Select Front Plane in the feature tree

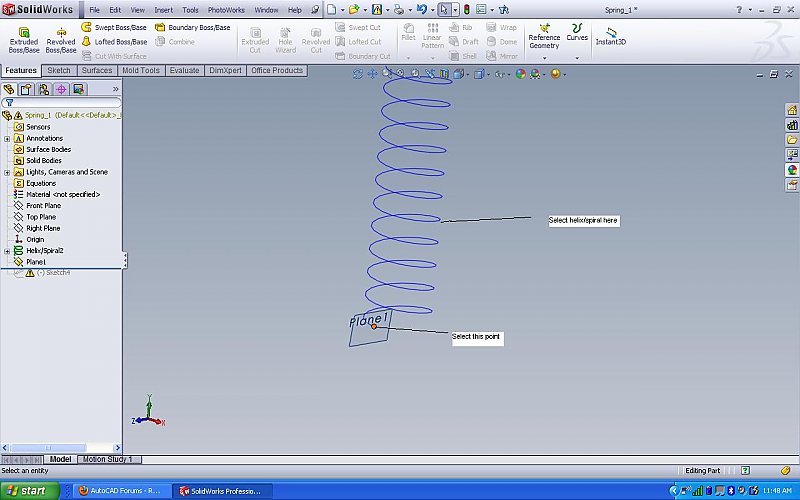pos(43,206)
